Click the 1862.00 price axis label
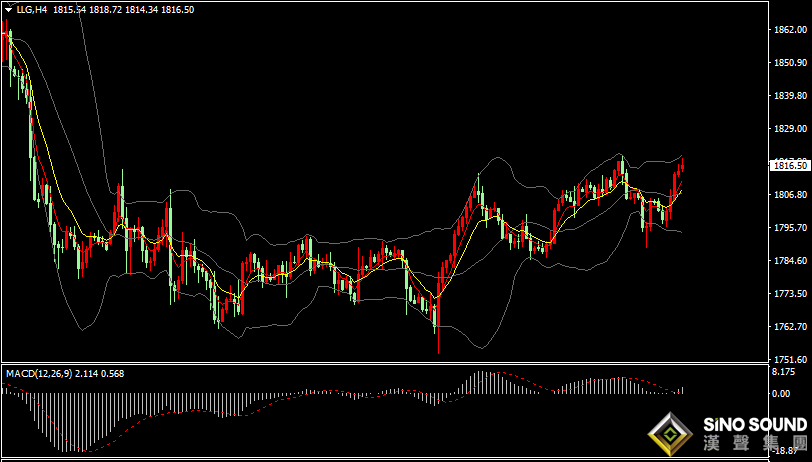The height and width of the screenshot is (462, 812). coord(788,30)
